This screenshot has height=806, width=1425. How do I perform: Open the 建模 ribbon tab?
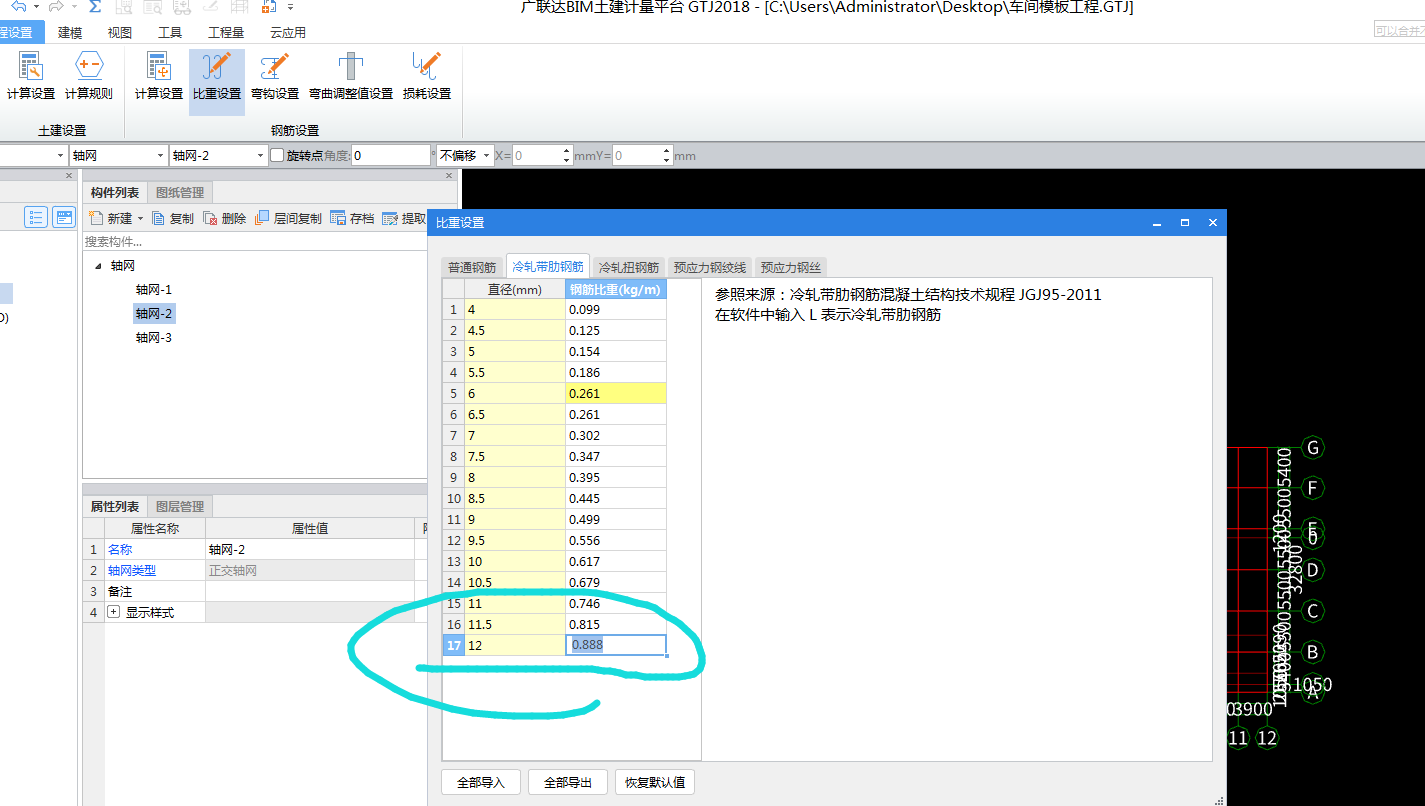point(70,32)
